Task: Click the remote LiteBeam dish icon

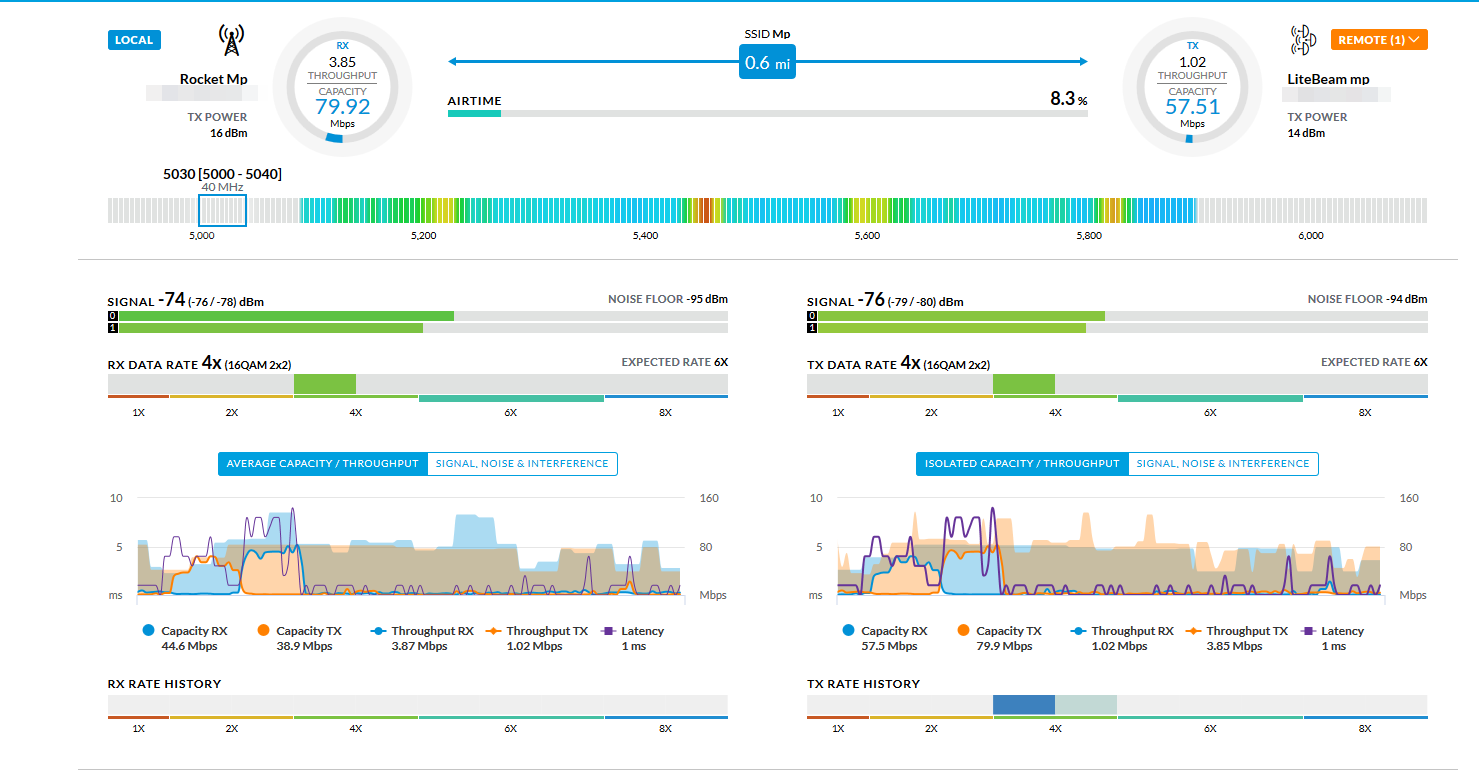Action: [x=1303, y=40]
